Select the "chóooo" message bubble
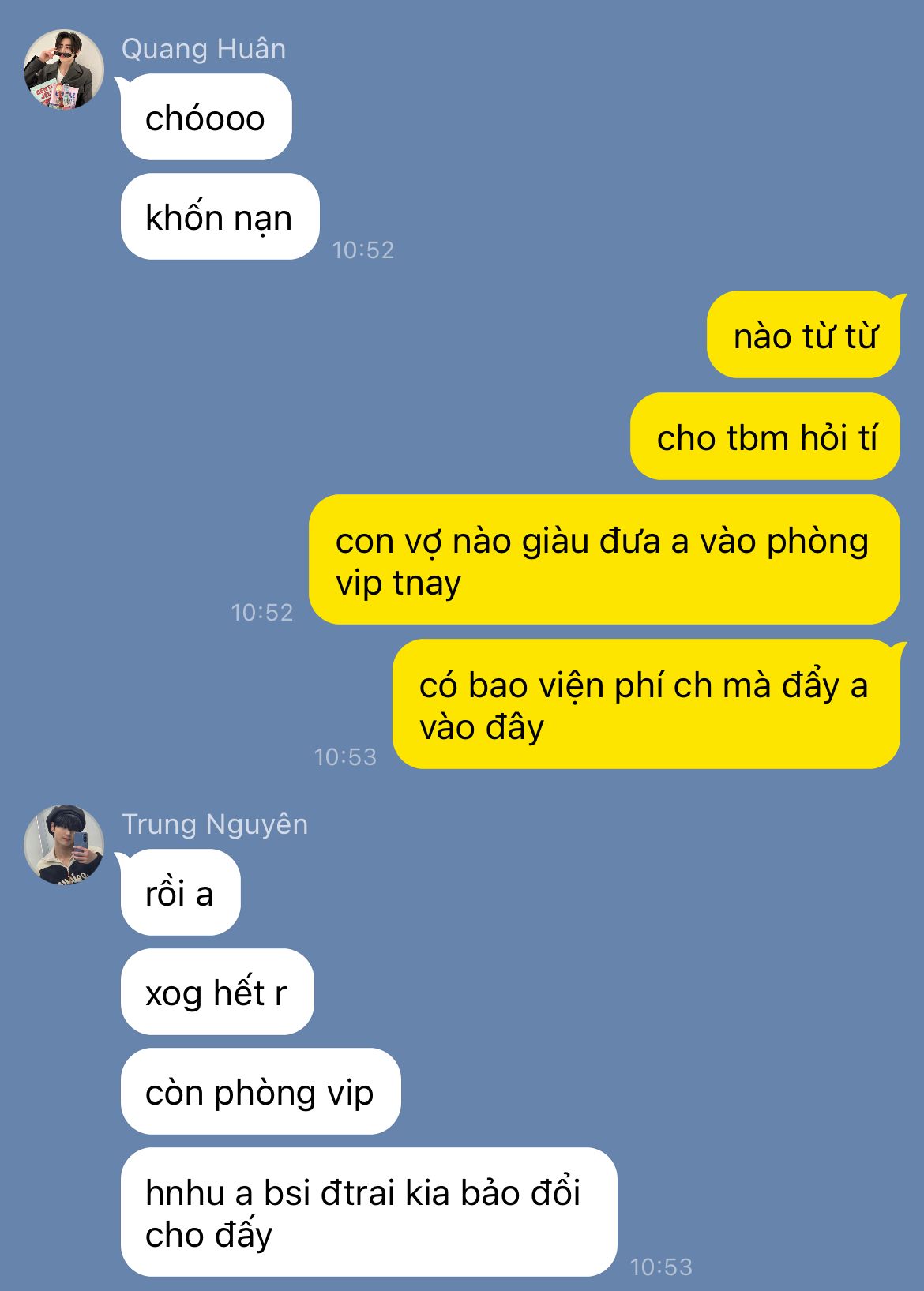The height and width of the screenshot is (1291, 924). [206, 118]
